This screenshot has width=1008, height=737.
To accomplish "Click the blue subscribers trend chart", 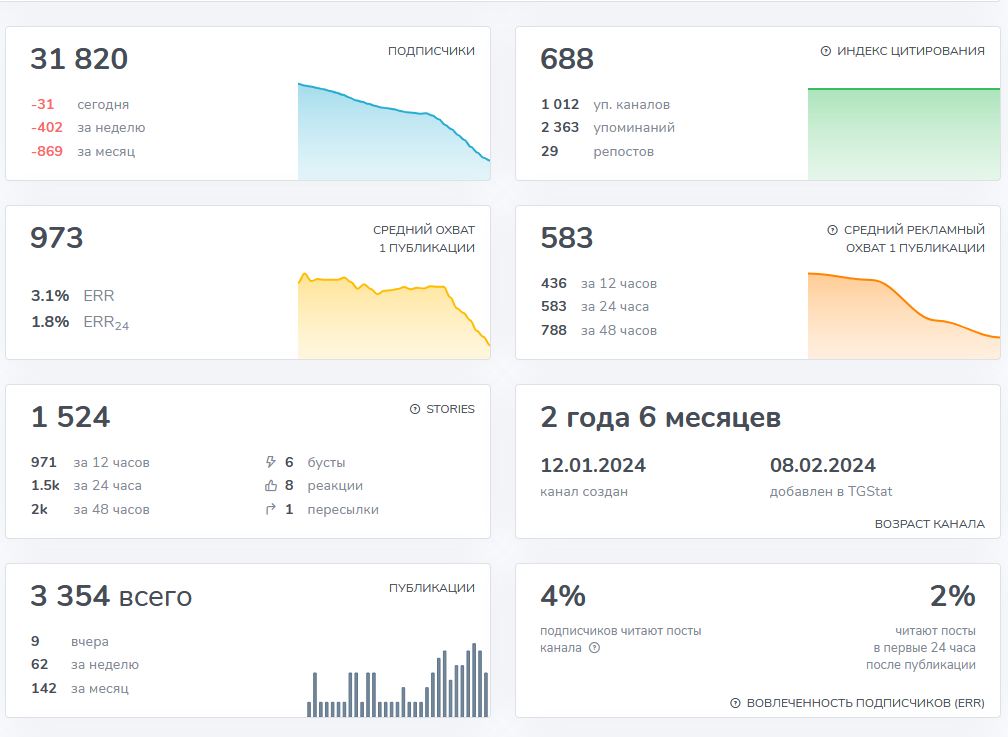I will (394, 131).
